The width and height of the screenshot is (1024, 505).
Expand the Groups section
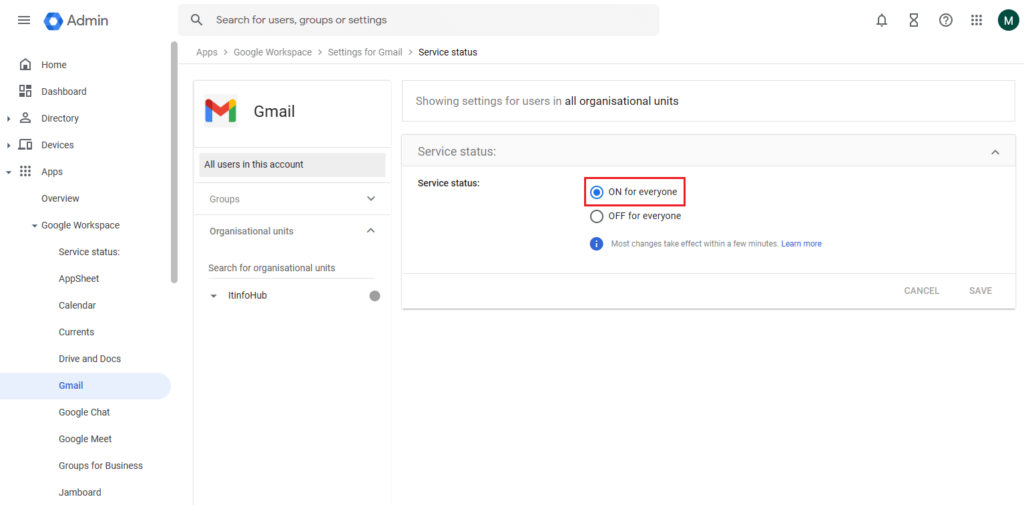point(371,199)
